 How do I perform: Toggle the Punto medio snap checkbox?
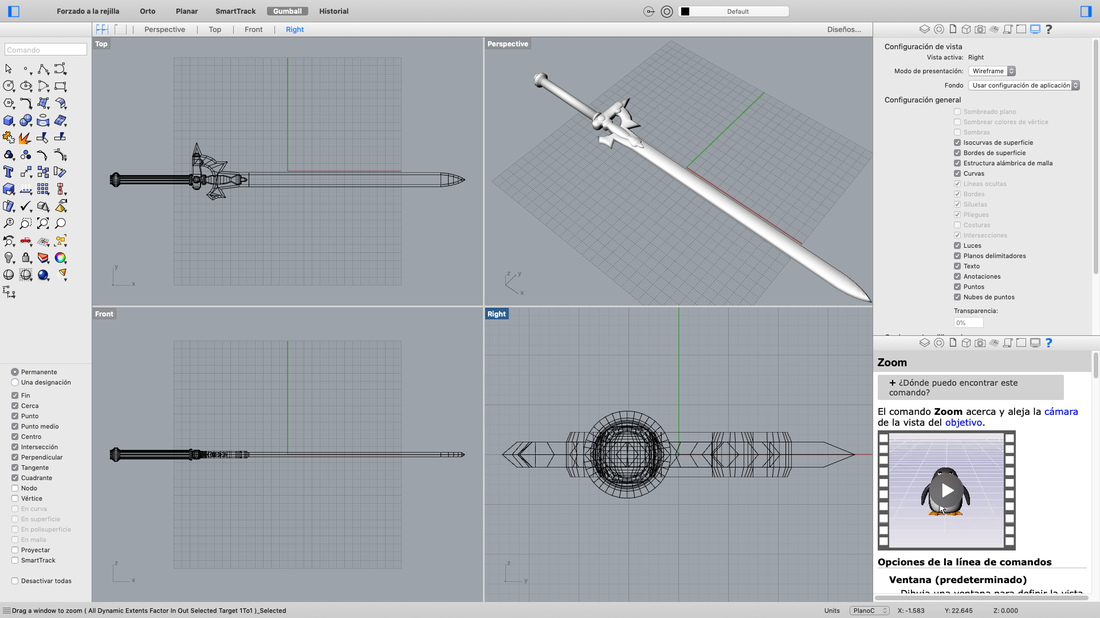(15, 426)
